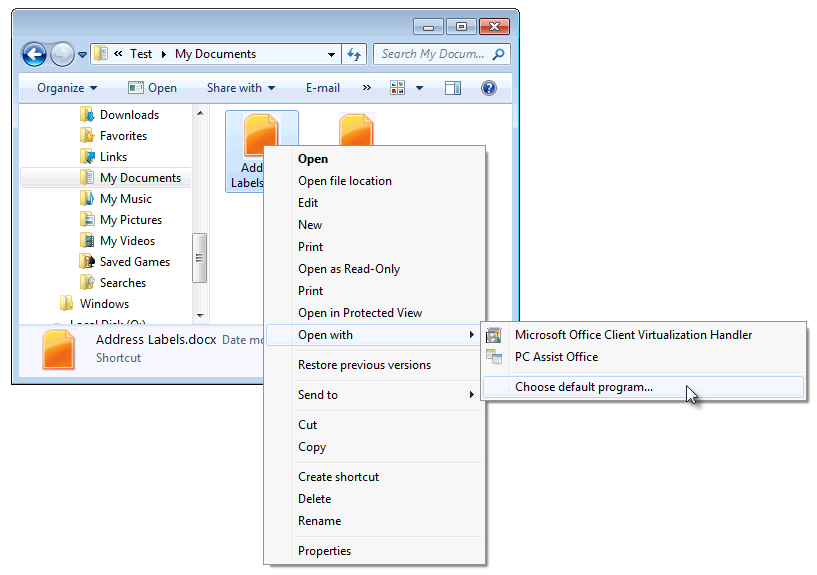Select the second orange document file
The width and height of the screenshot is (817, 575).
[356, 130]
